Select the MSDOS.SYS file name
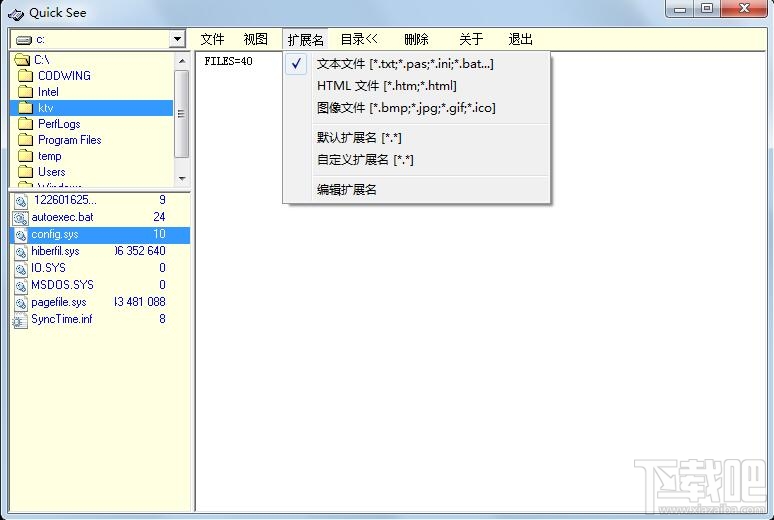The width and height of the screenshot is (774, 520). click(x=62, y=285)
